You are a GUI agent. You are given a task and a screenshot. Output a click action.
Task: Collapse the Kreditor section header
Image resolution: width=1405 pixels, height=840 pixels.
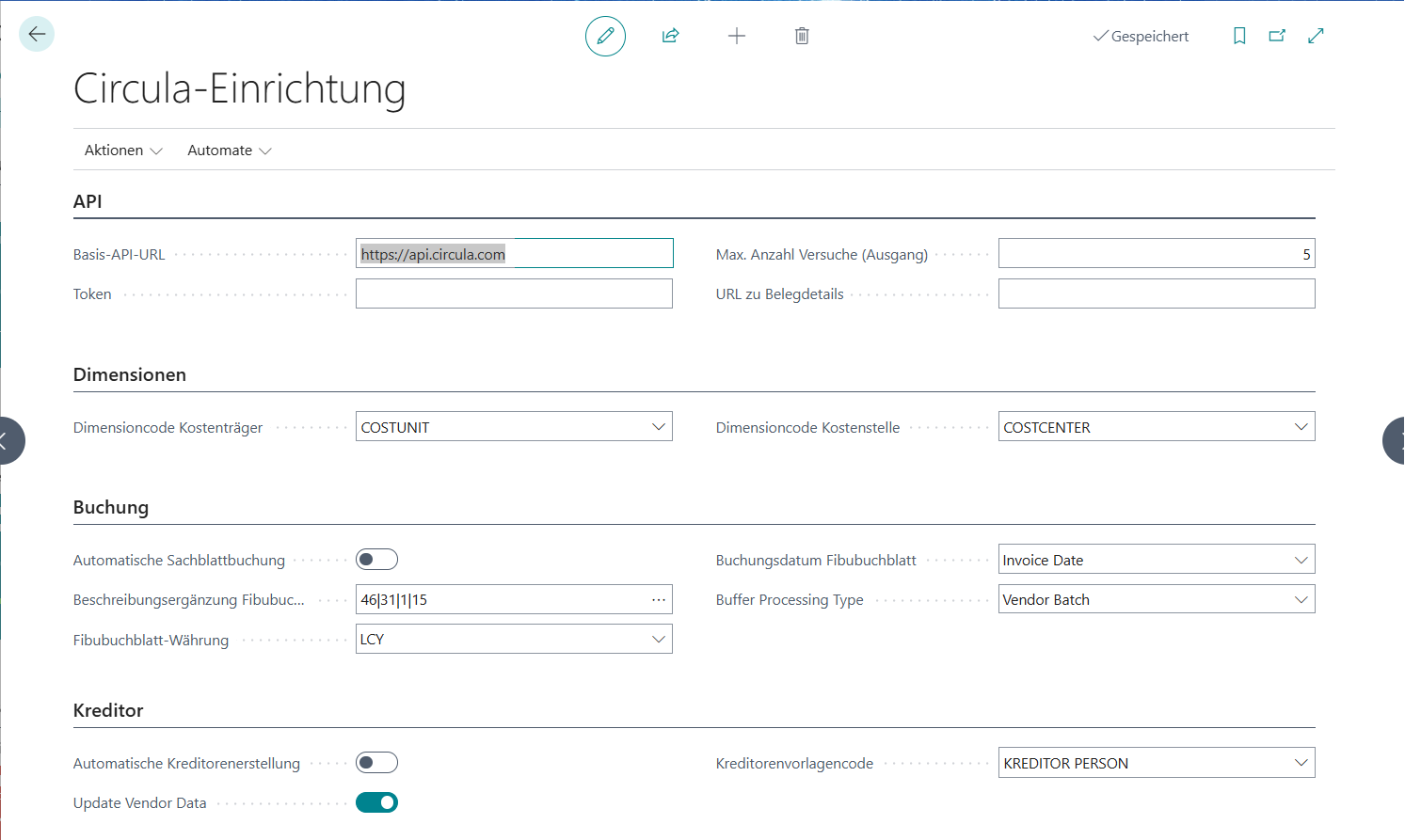108,710
